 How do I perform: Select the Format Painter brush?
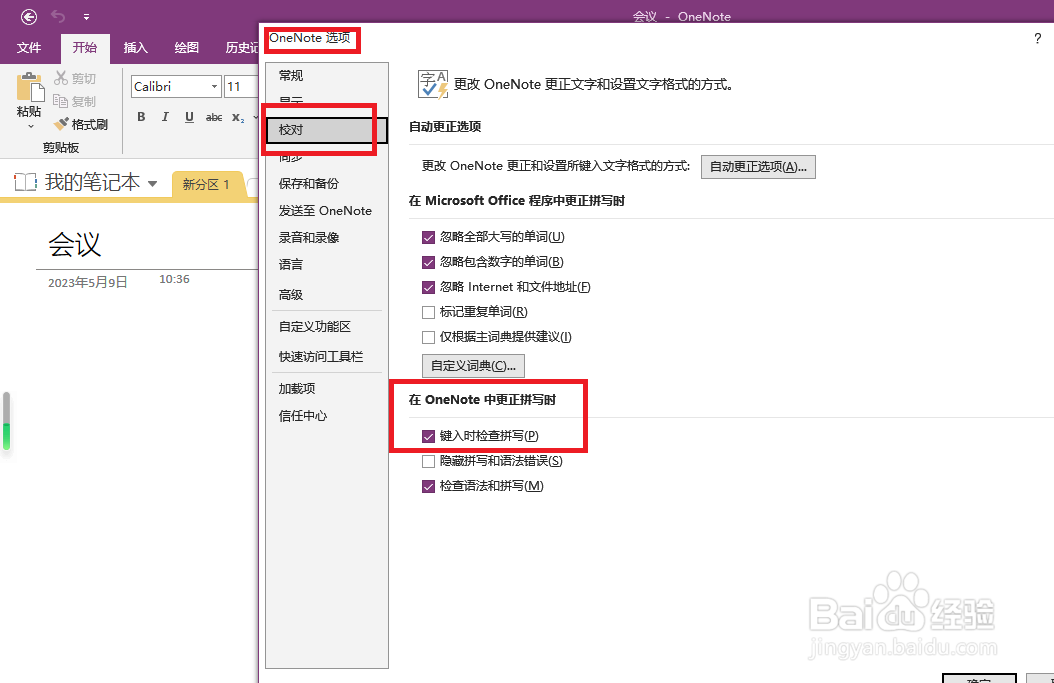tap(61, 124)
